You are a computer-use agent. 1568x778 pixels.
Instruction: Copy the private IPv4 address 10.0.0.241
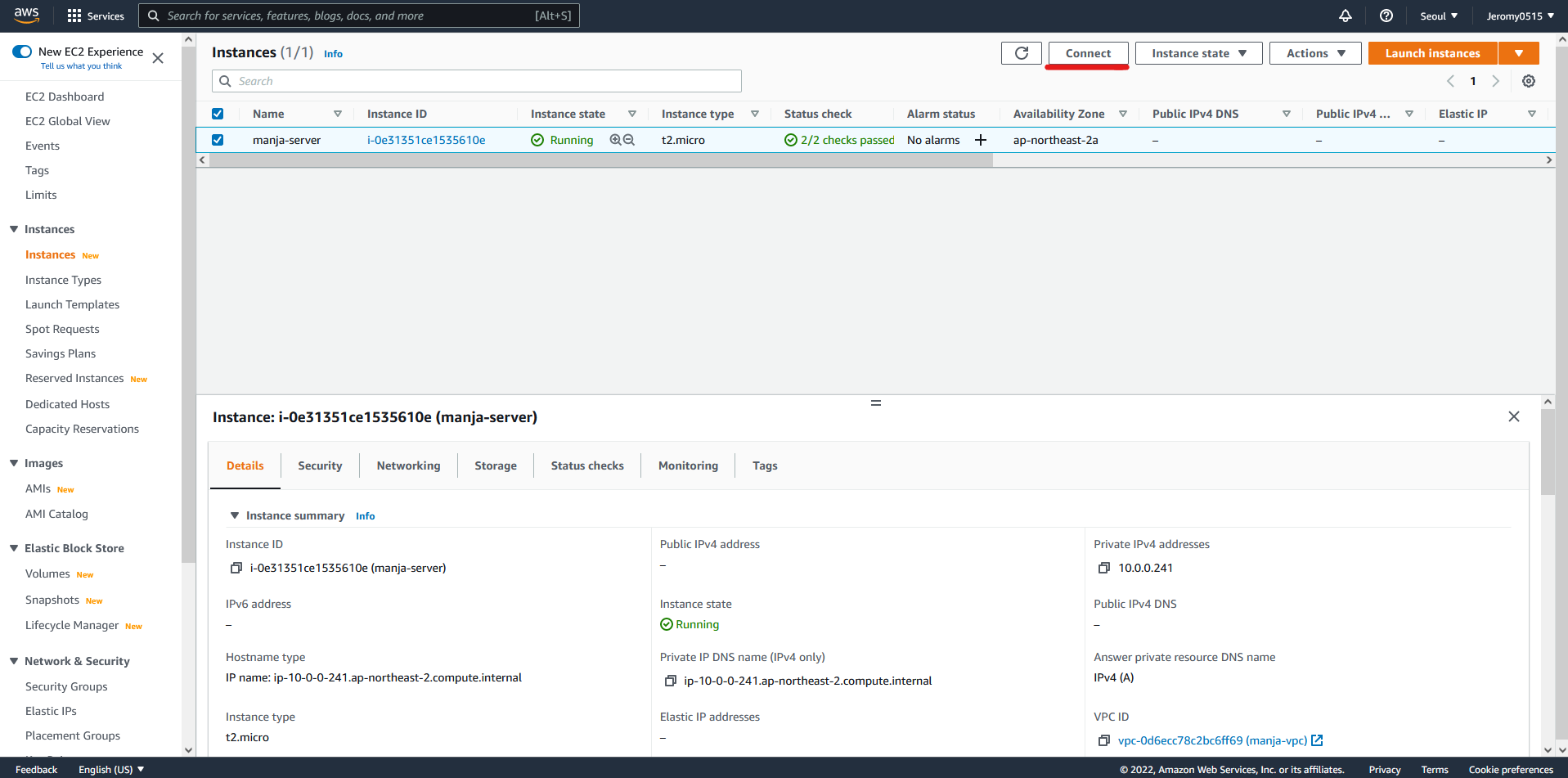1104,568
